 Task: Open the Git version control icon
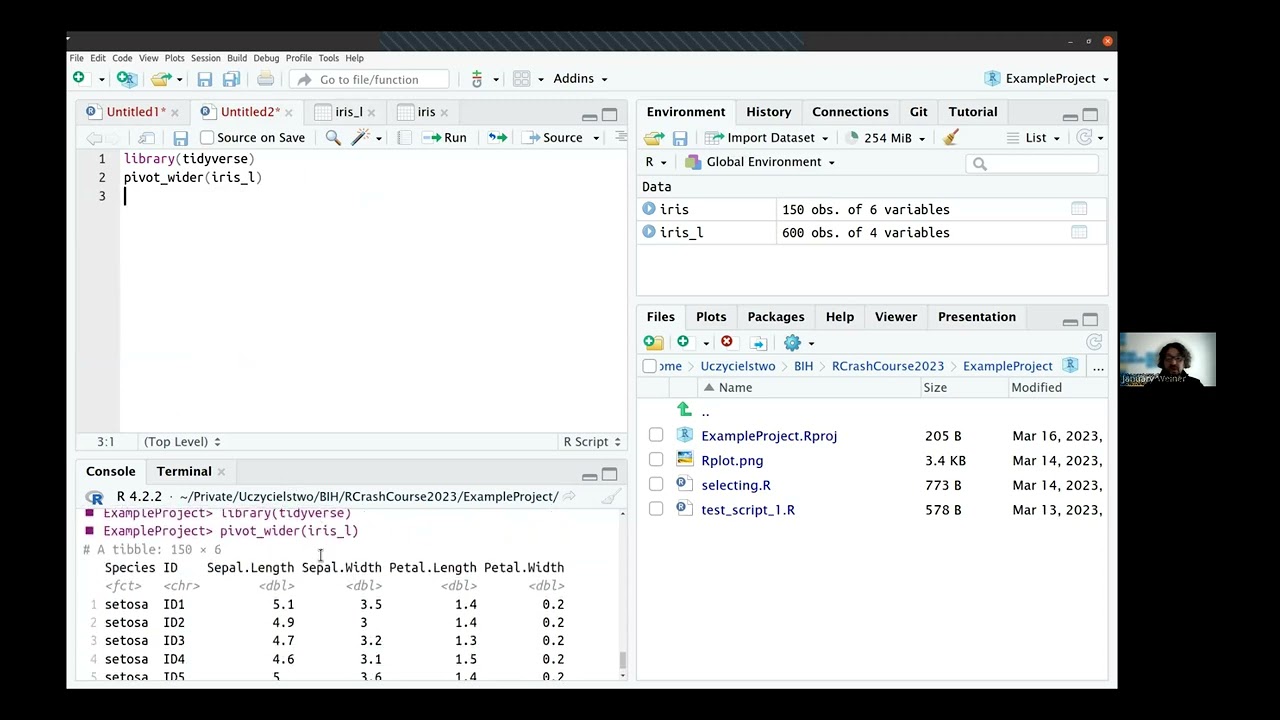pyautogui.click(x=477, y=79)
